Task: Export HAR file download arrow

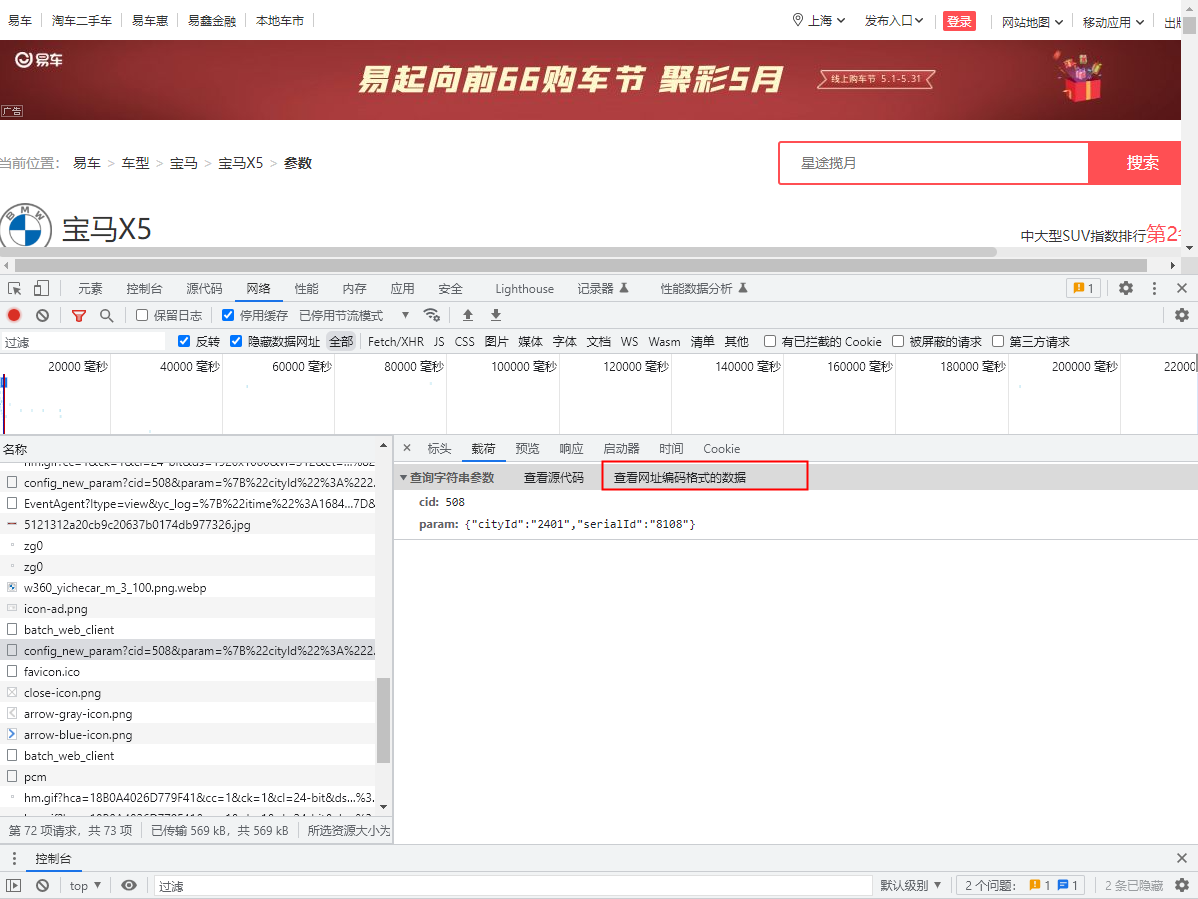Action: pos(496,315)
